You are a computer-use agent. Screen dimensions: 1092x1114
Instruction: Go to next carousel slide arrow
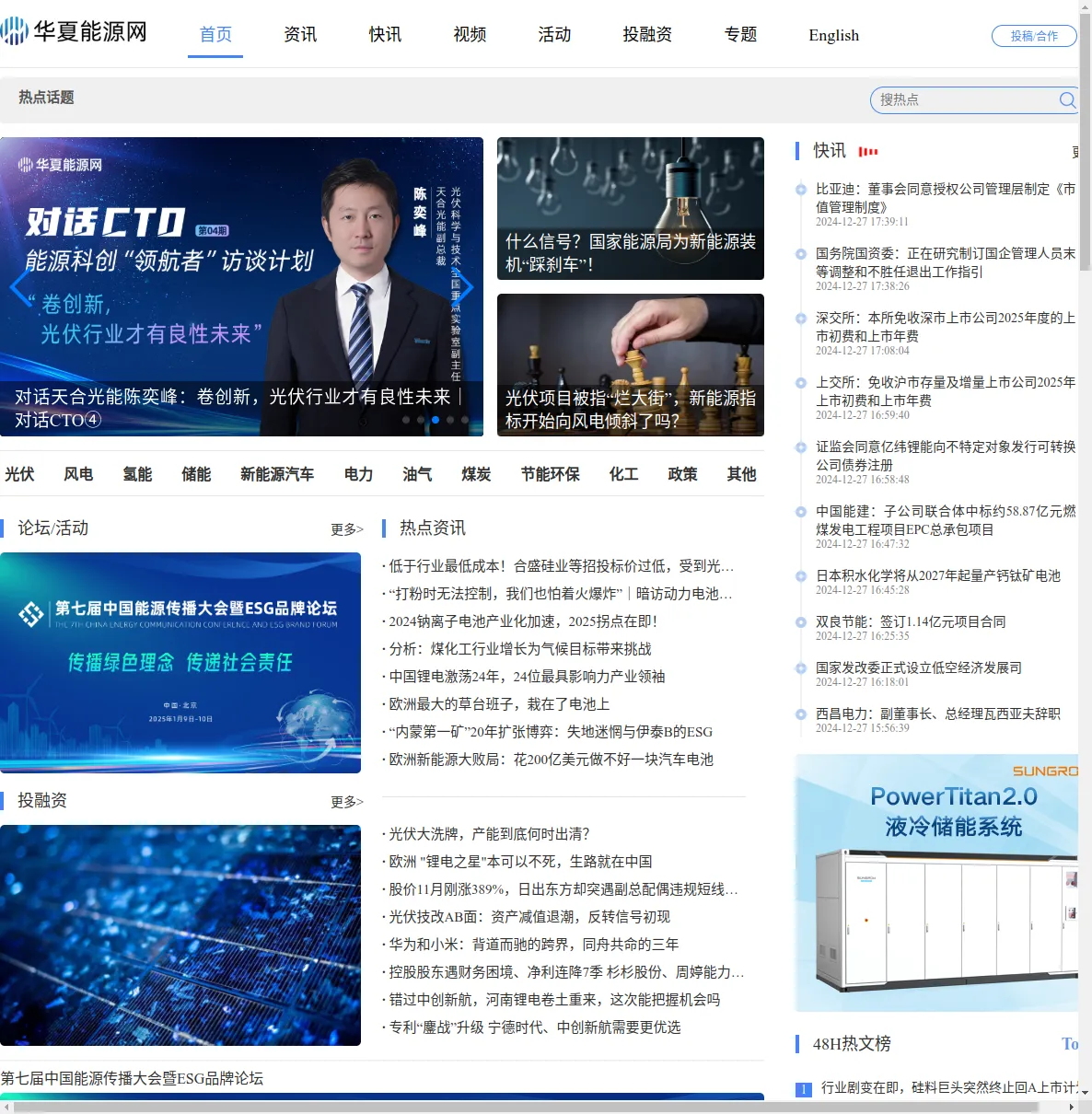click(x=463, y=286)
